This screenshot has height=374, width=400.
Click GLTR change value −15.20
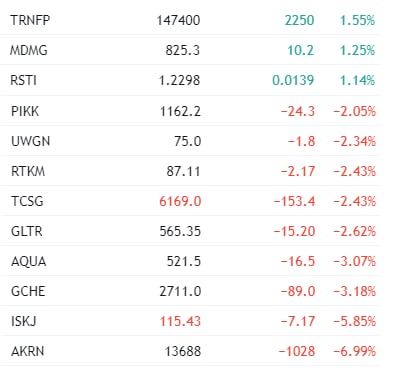(294, 231)
